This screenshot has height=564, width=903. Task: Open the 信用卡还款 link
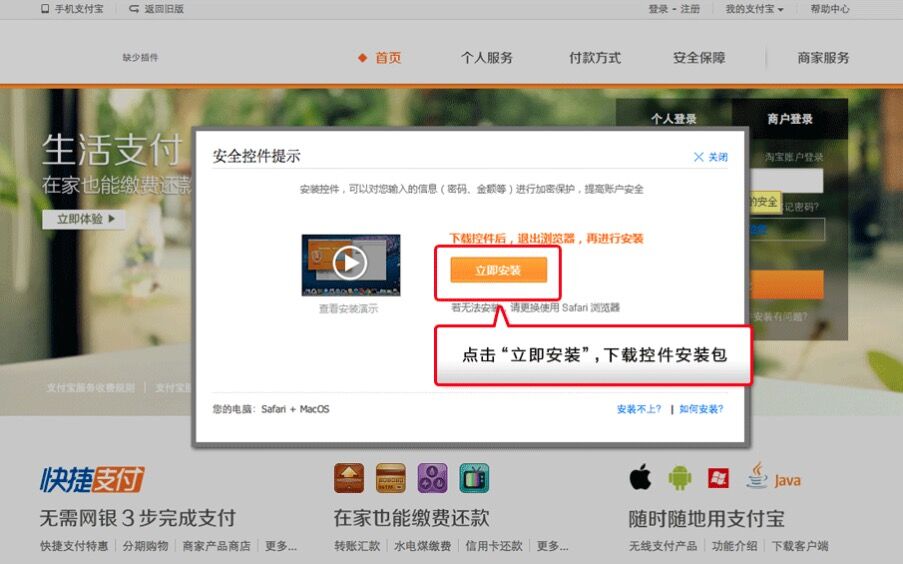coord(494,546)
